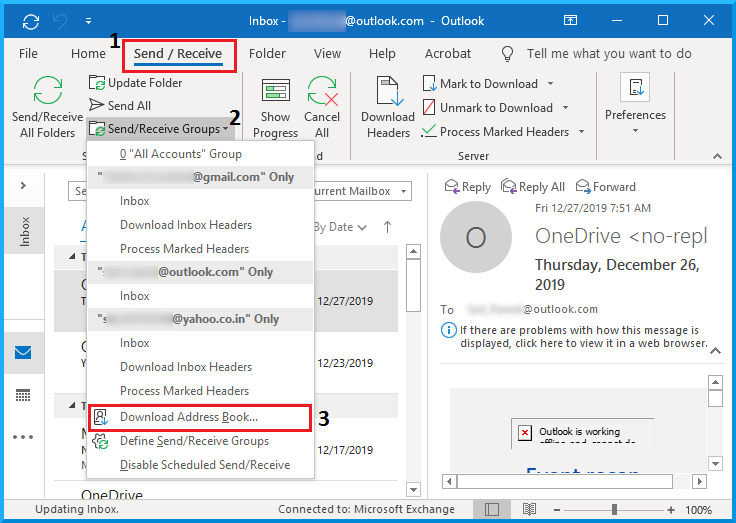
Task: Open Customize Quick Access Toolbar arrow
Action: pos(88,21)
